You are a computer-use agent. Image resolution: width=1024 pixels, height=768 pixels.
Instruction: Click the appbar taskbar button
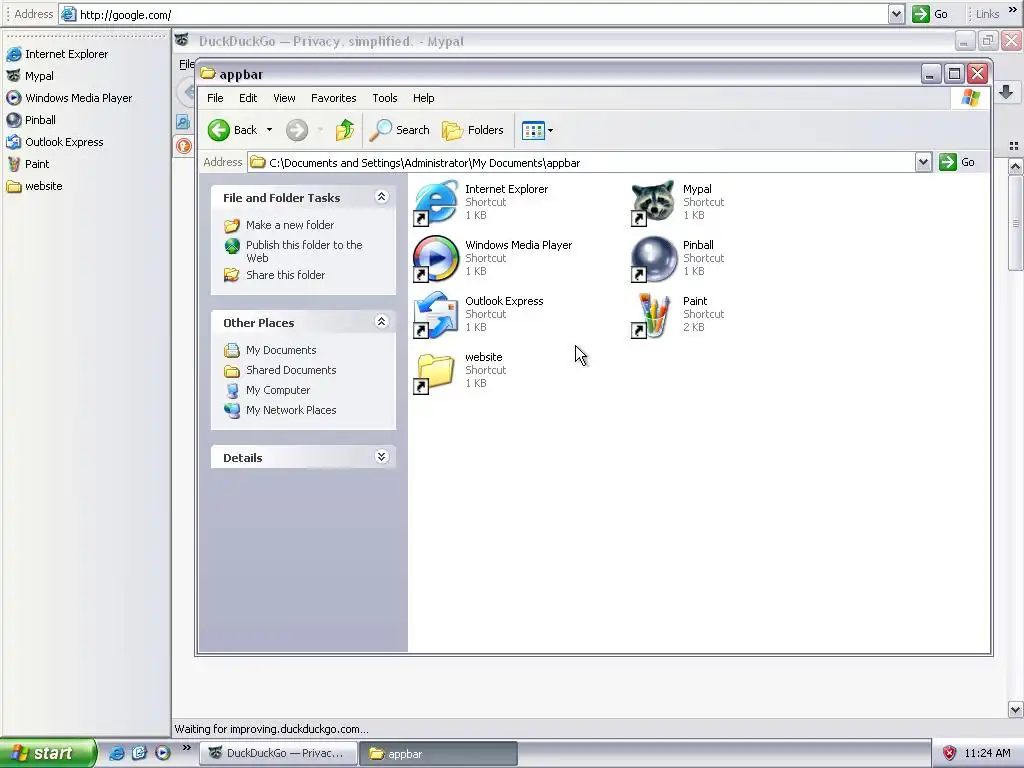(440, 753)
